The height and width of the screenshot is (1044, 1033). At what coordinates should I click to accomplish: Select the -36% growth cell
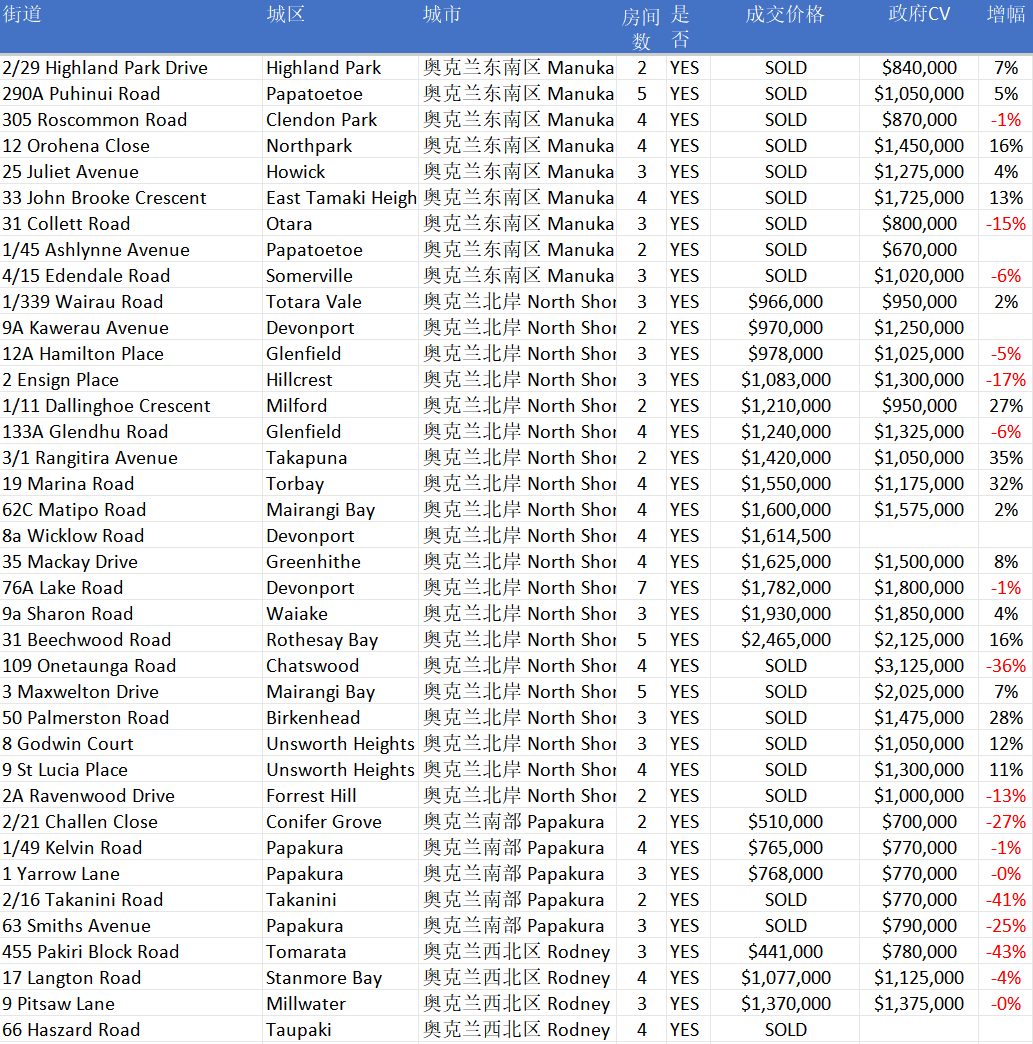(1006, 665)
